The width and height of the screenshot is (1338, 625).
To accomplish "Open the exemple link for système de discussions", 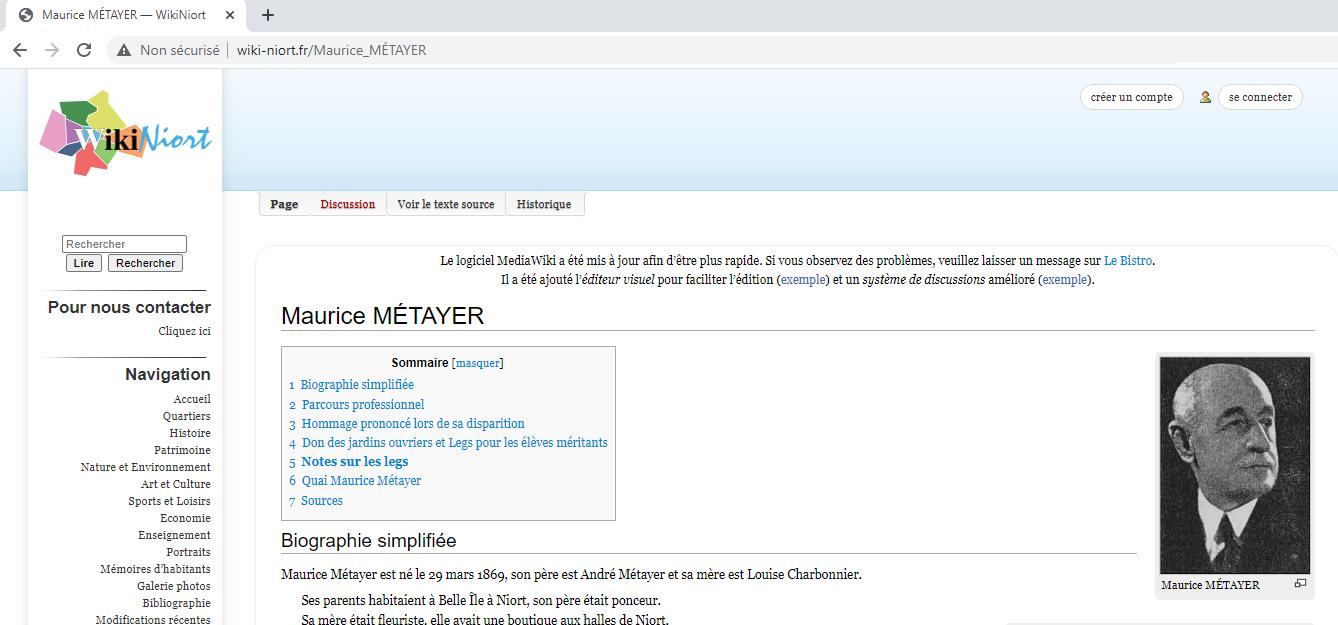I will point(1064,280).
